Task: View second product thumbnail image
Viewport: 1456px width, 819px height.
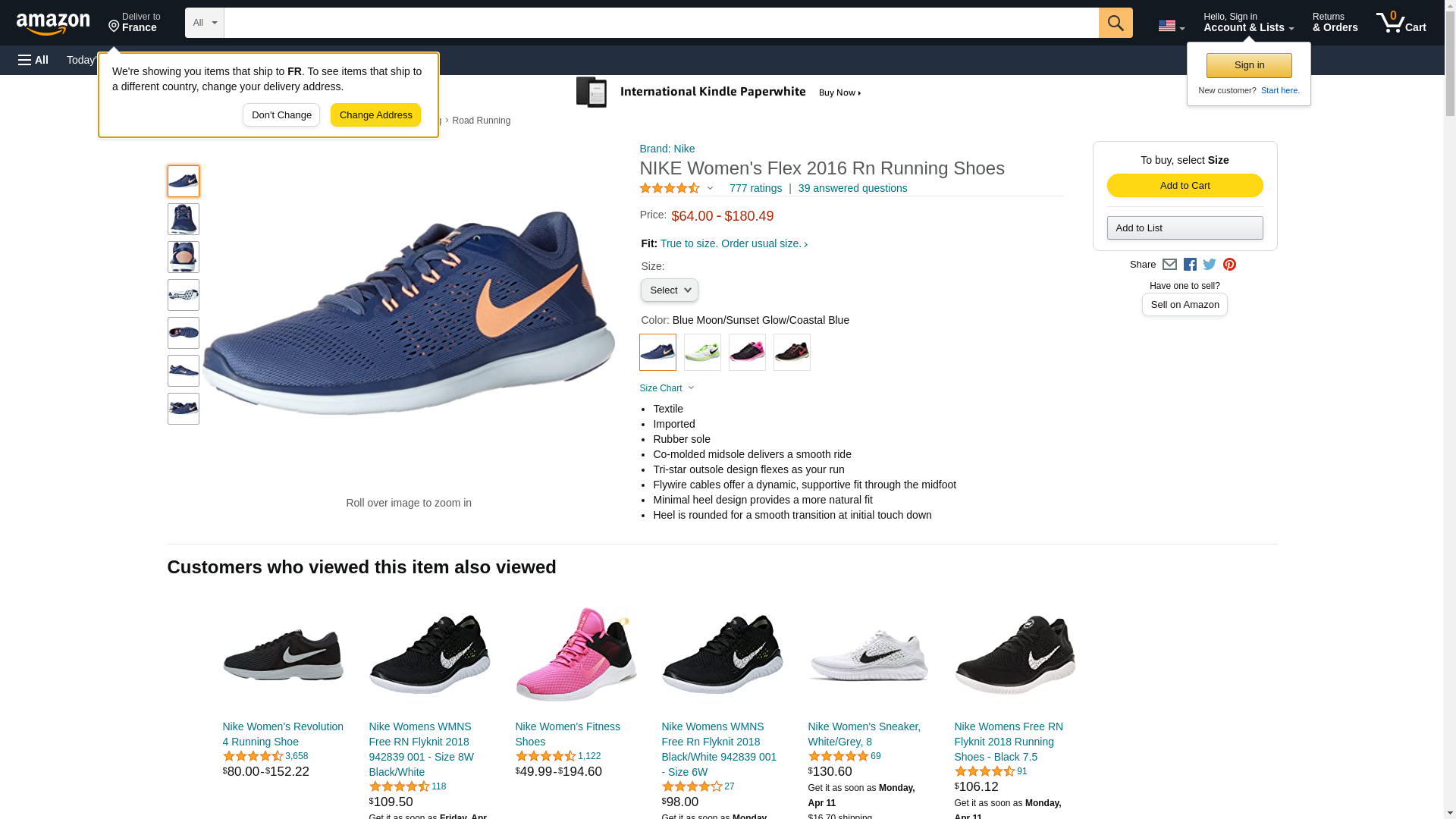Action: (184, 219)
